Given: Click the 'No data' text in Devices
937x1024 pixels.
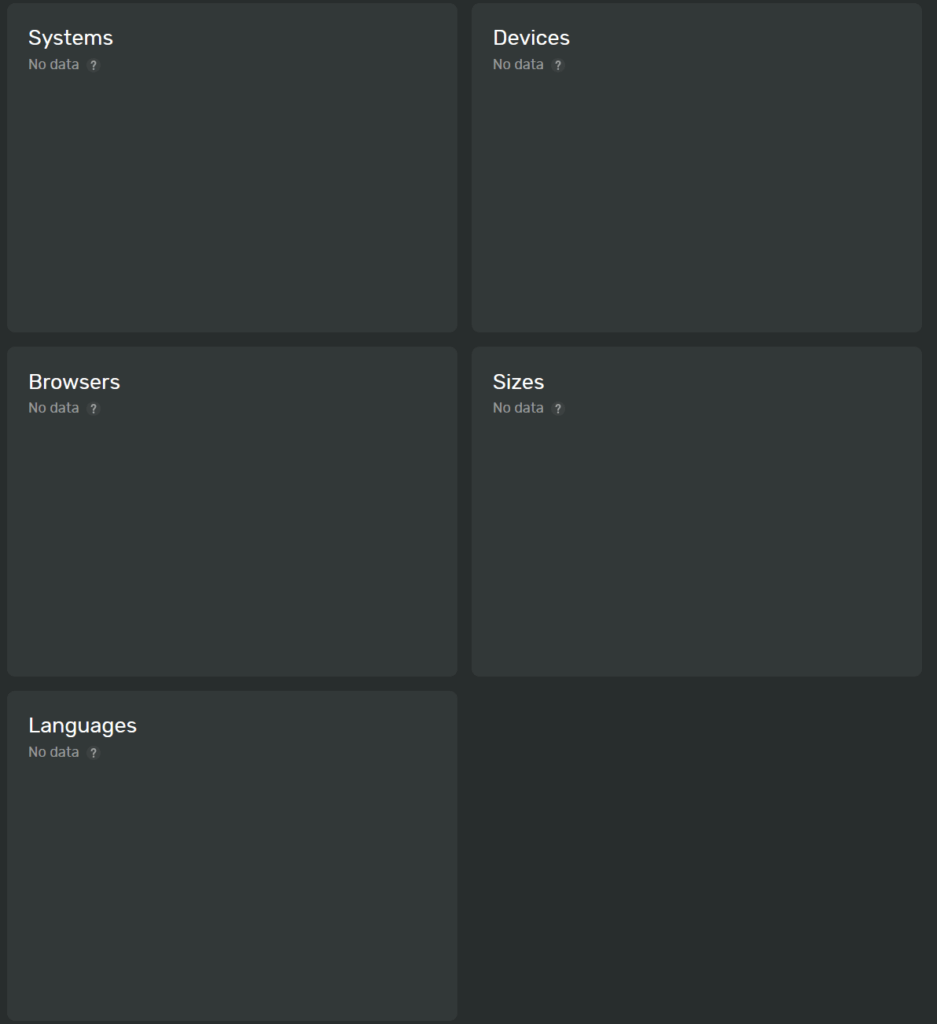Looking at the screenshot, I should point(518,65).
